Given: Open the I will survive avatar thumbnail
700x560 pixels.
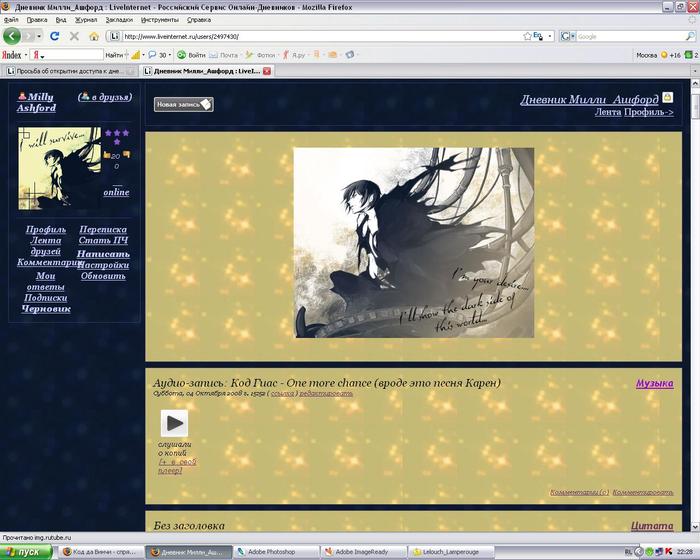Looking at the screenshot, I should pyautogui.click(x=59, y=168).
